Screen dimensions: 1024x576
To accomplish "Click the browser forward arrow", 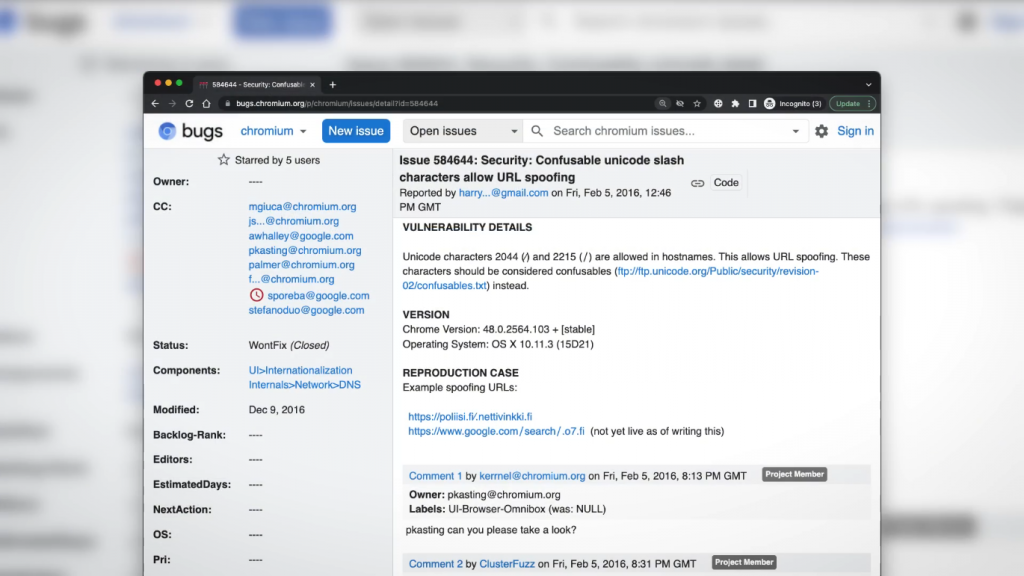I will click(172, 104).
